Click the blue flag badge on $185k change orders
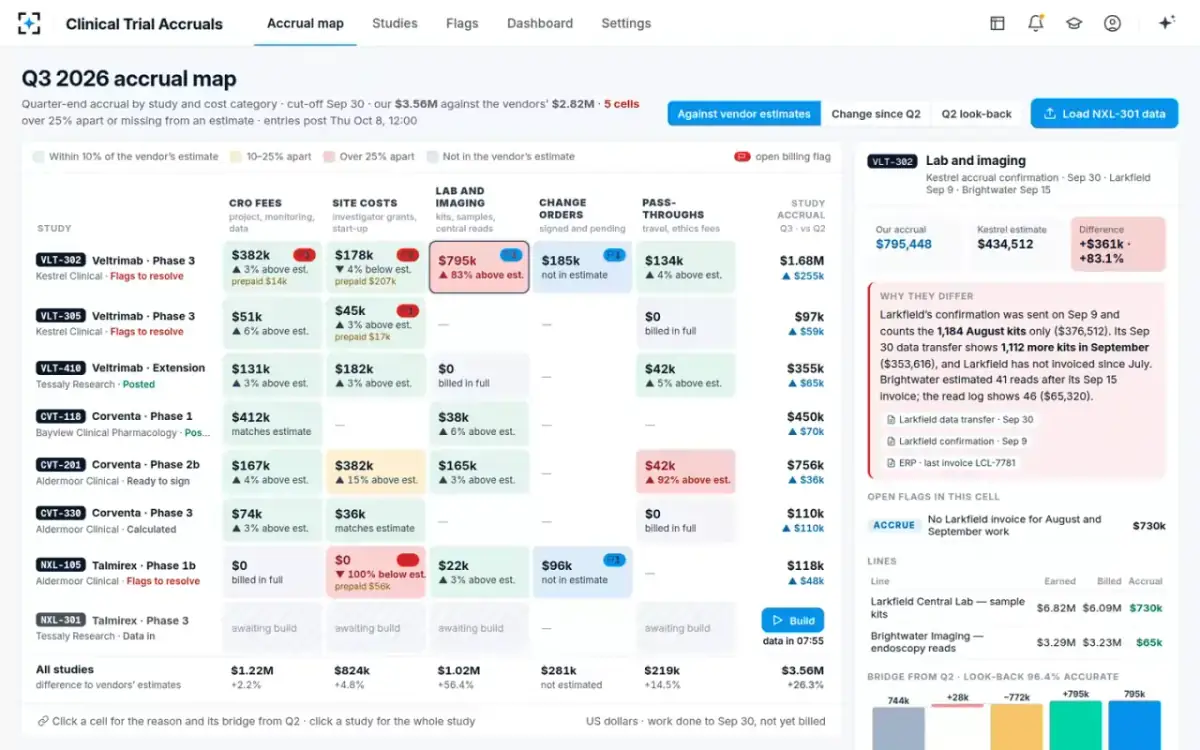Screen dimensions: 1200x750 tap(614, 255)
